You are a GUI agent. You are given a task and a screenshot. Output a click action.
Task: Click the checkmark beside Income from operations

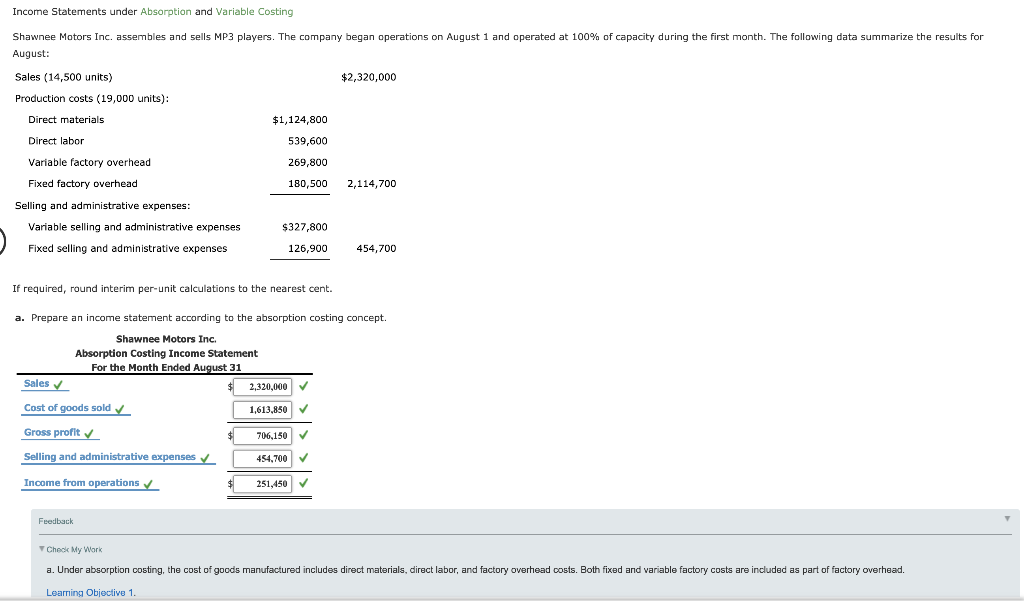(x=148, y=485)
